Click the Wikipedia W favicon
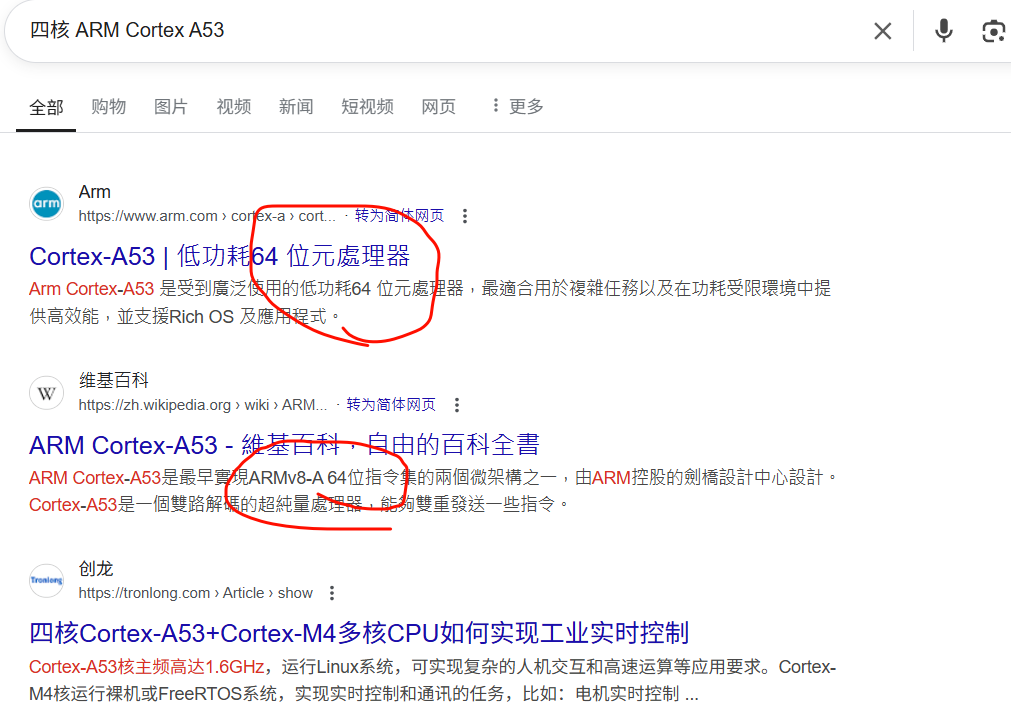Image resolution: width=1011 pixels, height=723 pixels. click(x=46, y=393)
